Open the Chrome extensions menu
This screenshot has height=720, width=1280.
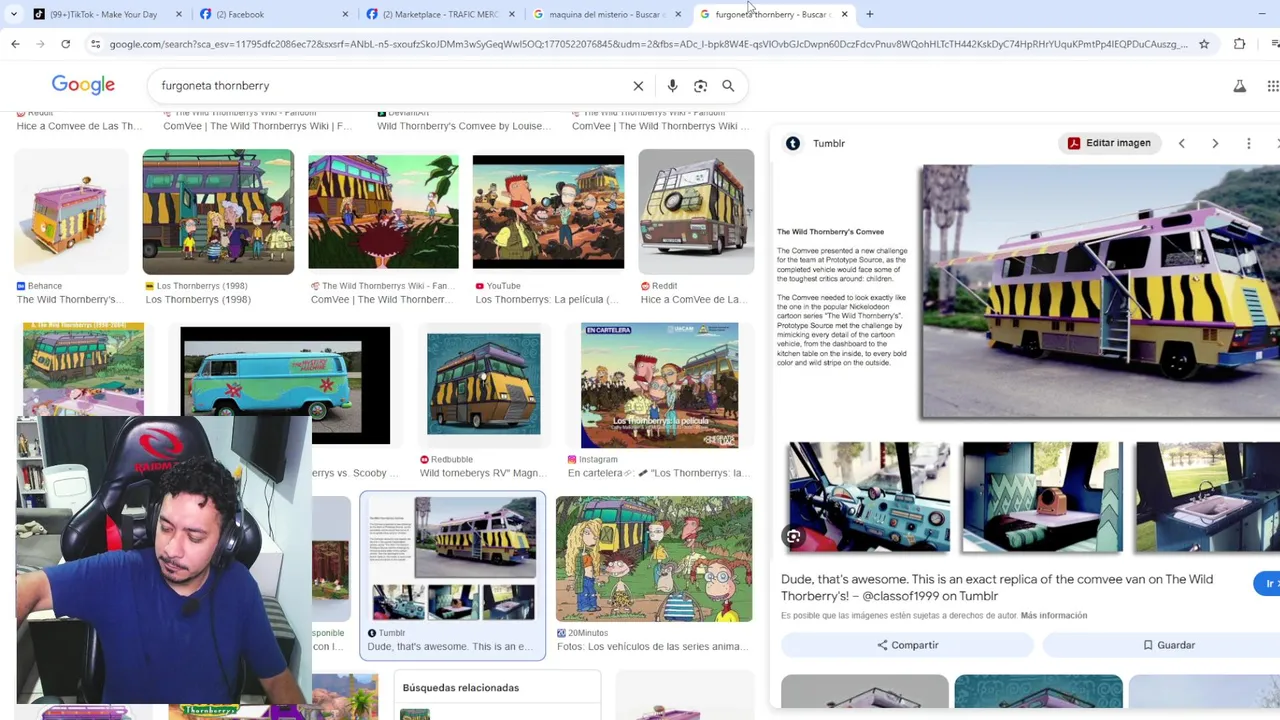(1239, 44)
